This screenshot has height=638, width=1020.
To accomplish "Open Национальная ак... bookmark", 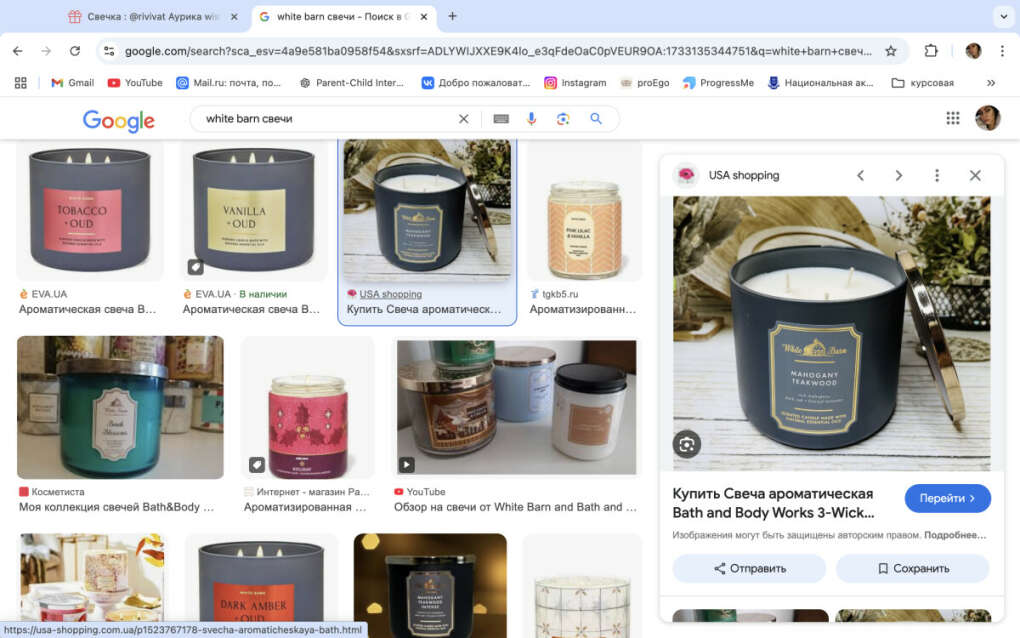I will click(820, 83).
